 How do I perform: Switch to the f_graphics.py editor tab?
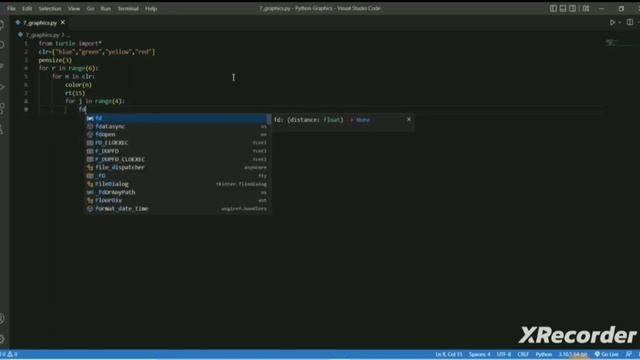coord(40,23)
